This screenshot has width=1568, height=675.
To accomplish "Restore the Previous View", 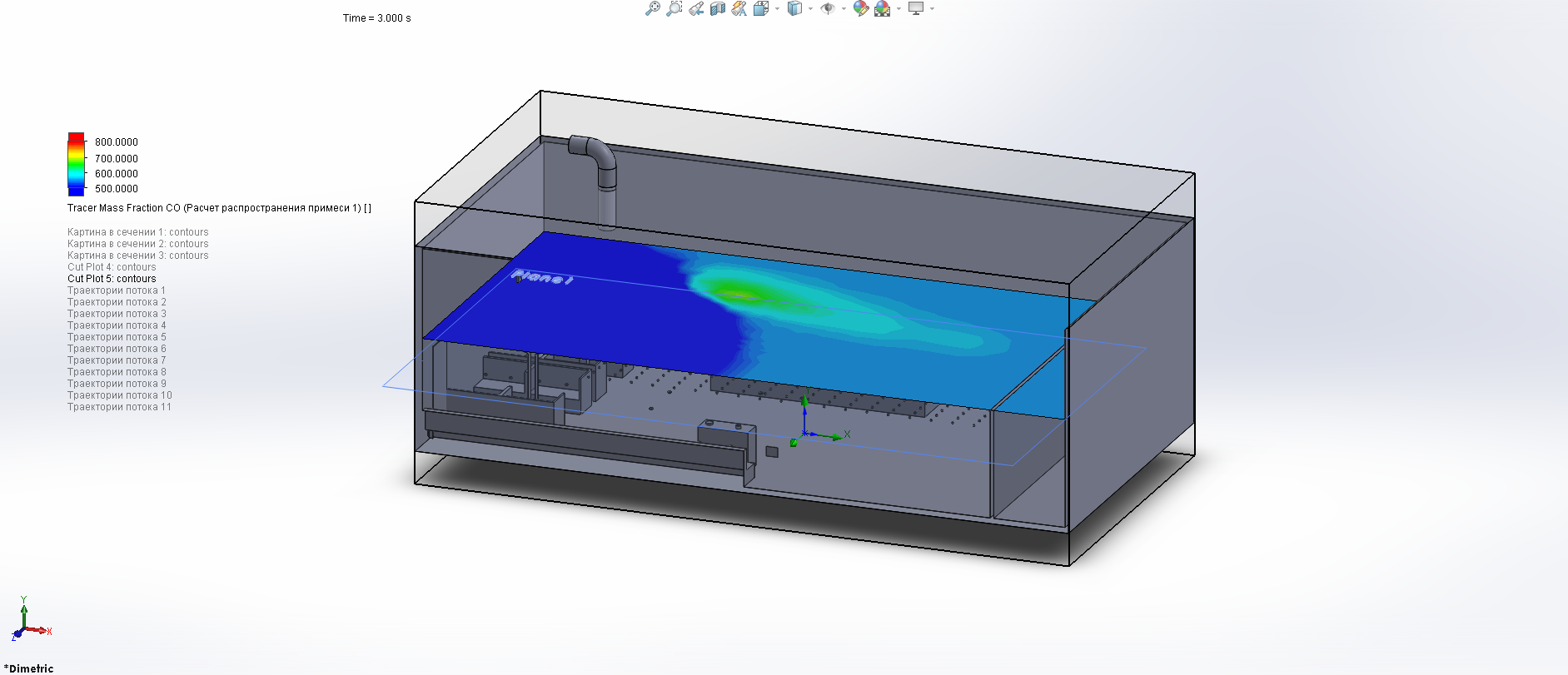I will pos(696,8).
